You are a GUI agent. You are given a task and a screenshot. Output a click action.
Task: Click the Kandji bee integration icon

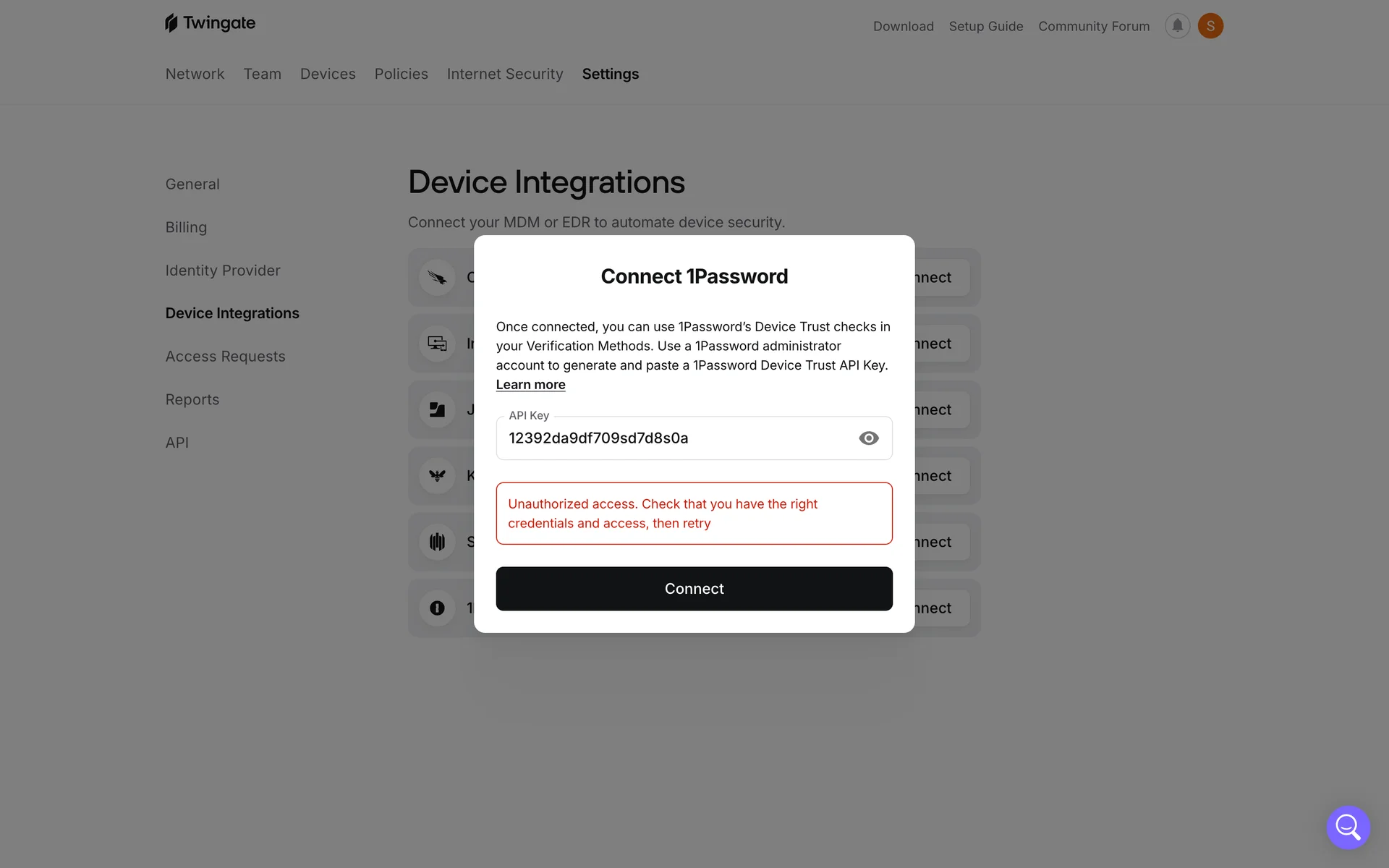[x=437, y=476]
